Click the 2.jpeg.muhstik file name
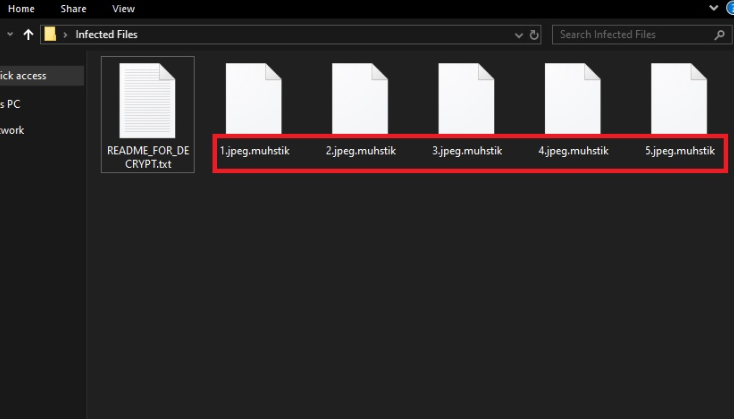 [x=361, y=151]
